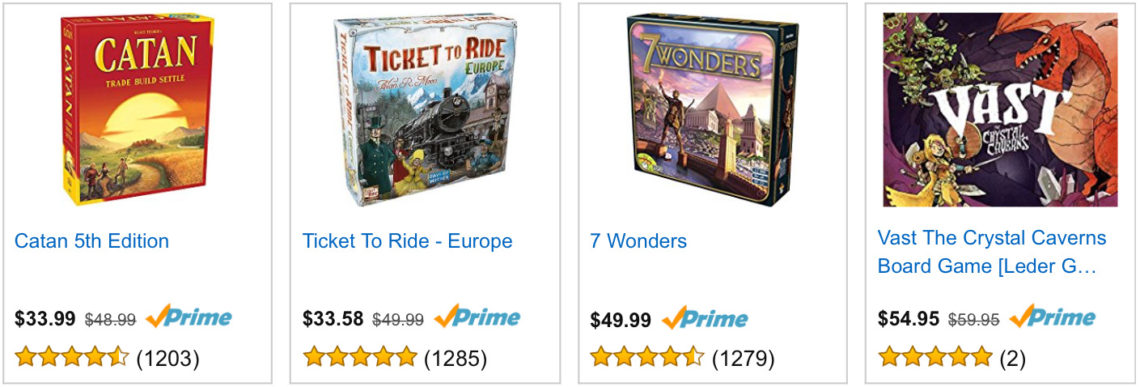The image size is (1140, 387).
Task: Click Prime badge beside $33.58 price
Action: [x=477, y=317]
